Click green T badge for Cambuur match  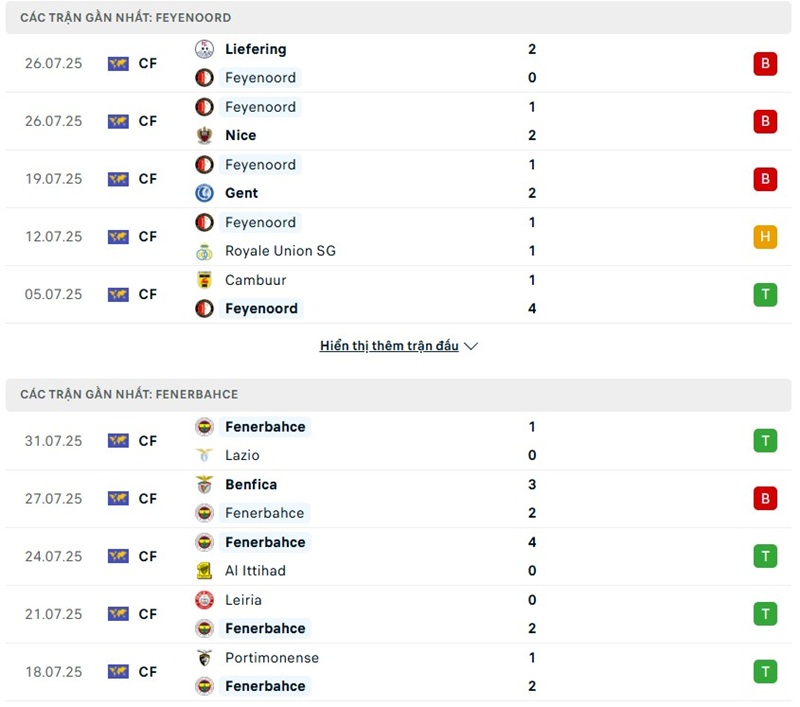765,295
